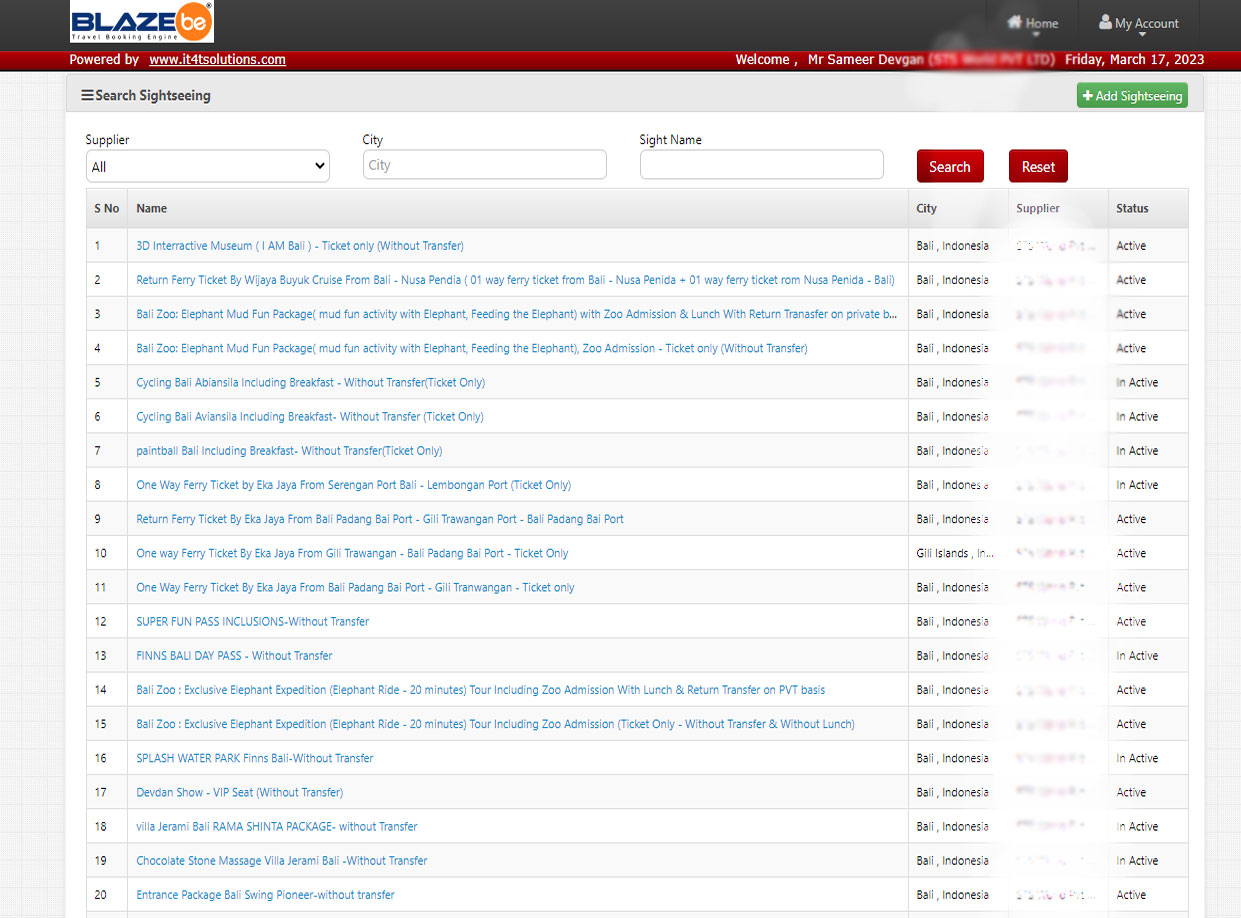This screenshot has width=1241, height=918.
Task: Select Cycling Bali Abiansila Including Breakfast link
Action: (x=310, y=383)
